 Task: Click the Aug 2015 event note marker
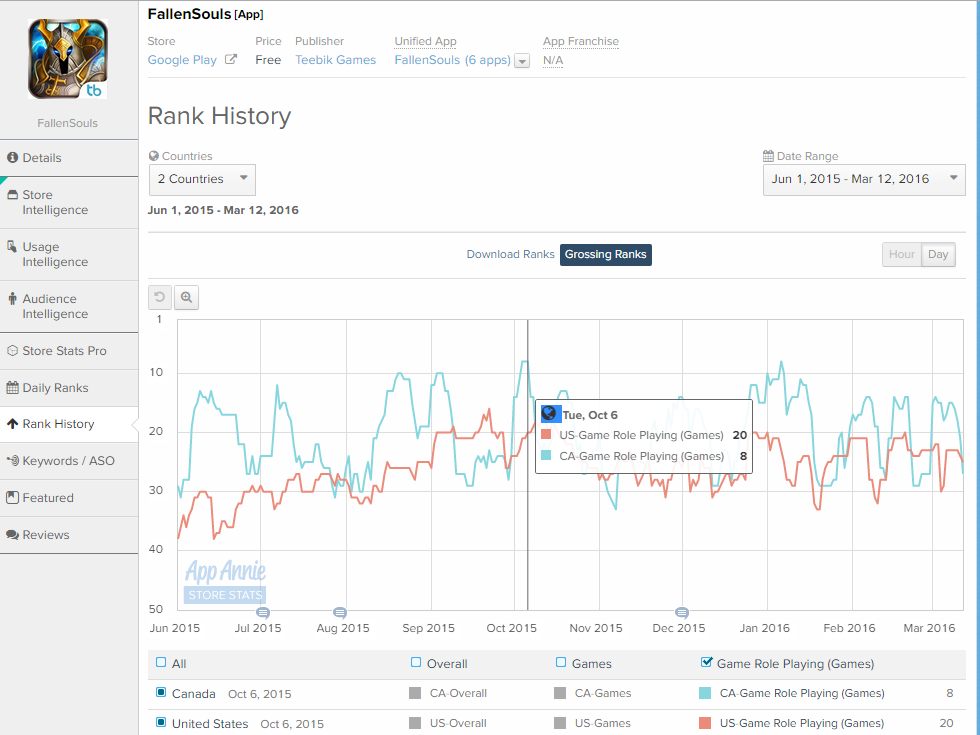click(339, 612)
